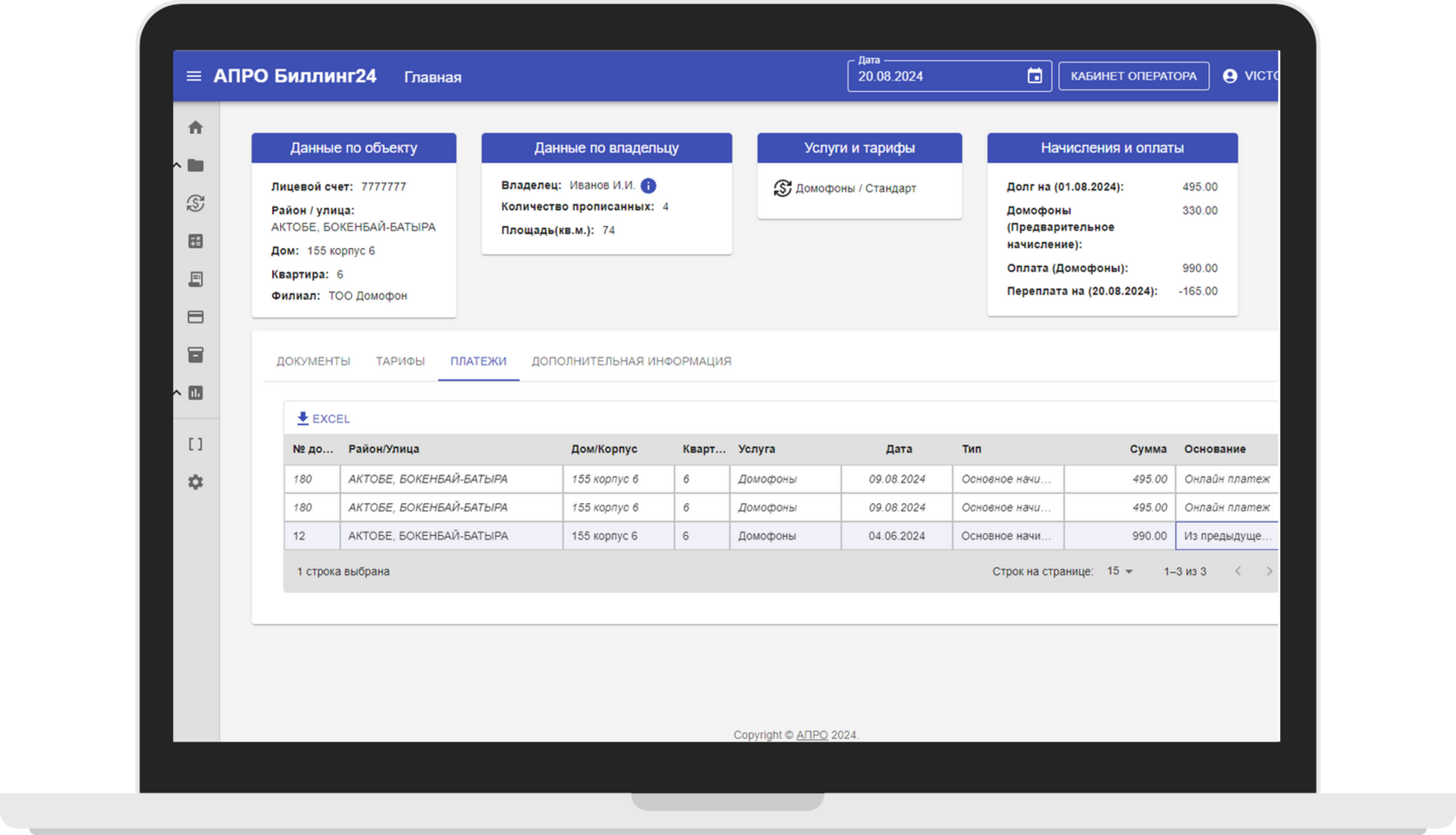Sort by the Основание column header
Viewport: 1456px width, 835px height.
[1215, 449]
